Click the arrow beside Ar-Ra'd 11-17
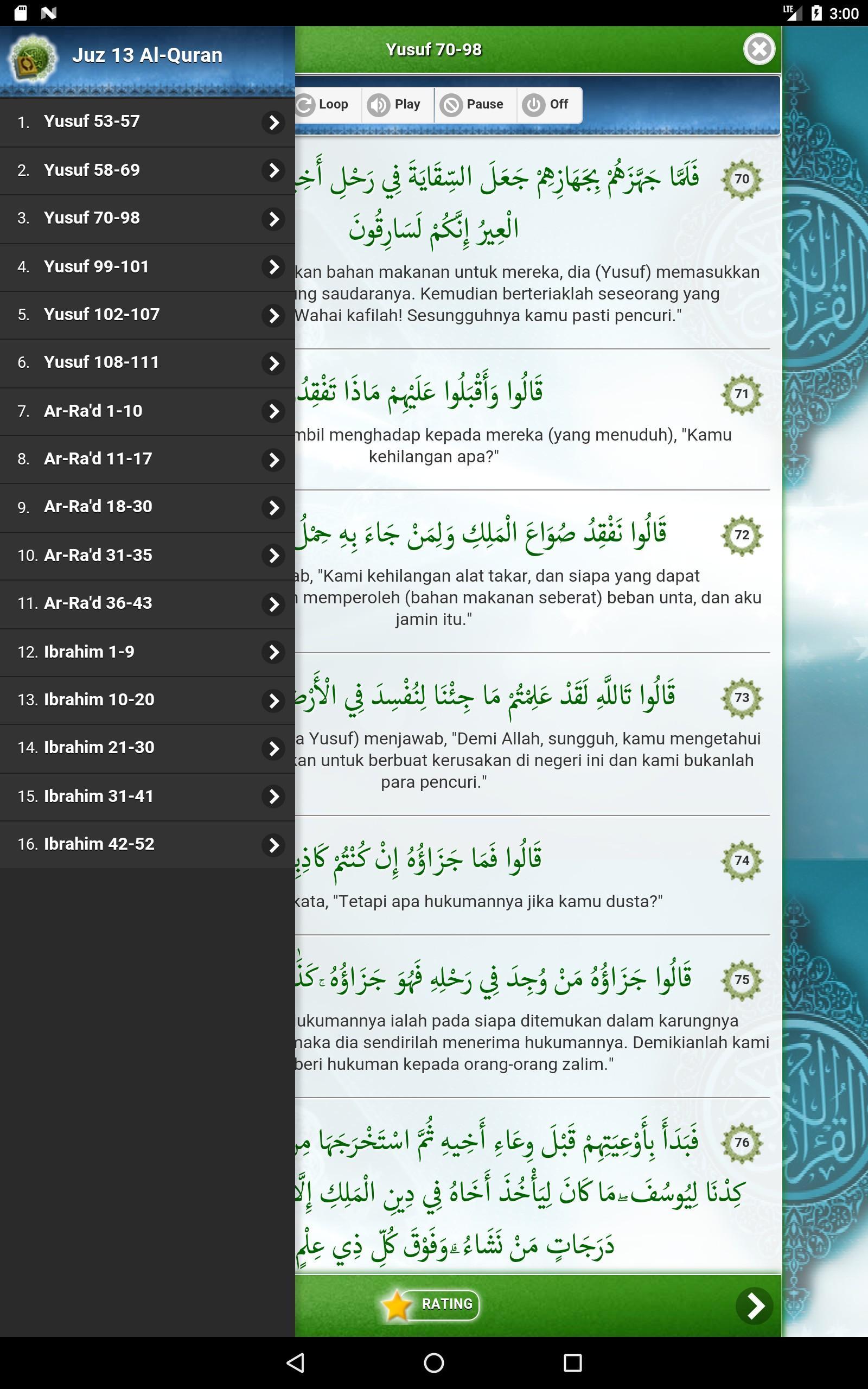868x1389 pixels. pyautogui.click(x=274, y=459)
